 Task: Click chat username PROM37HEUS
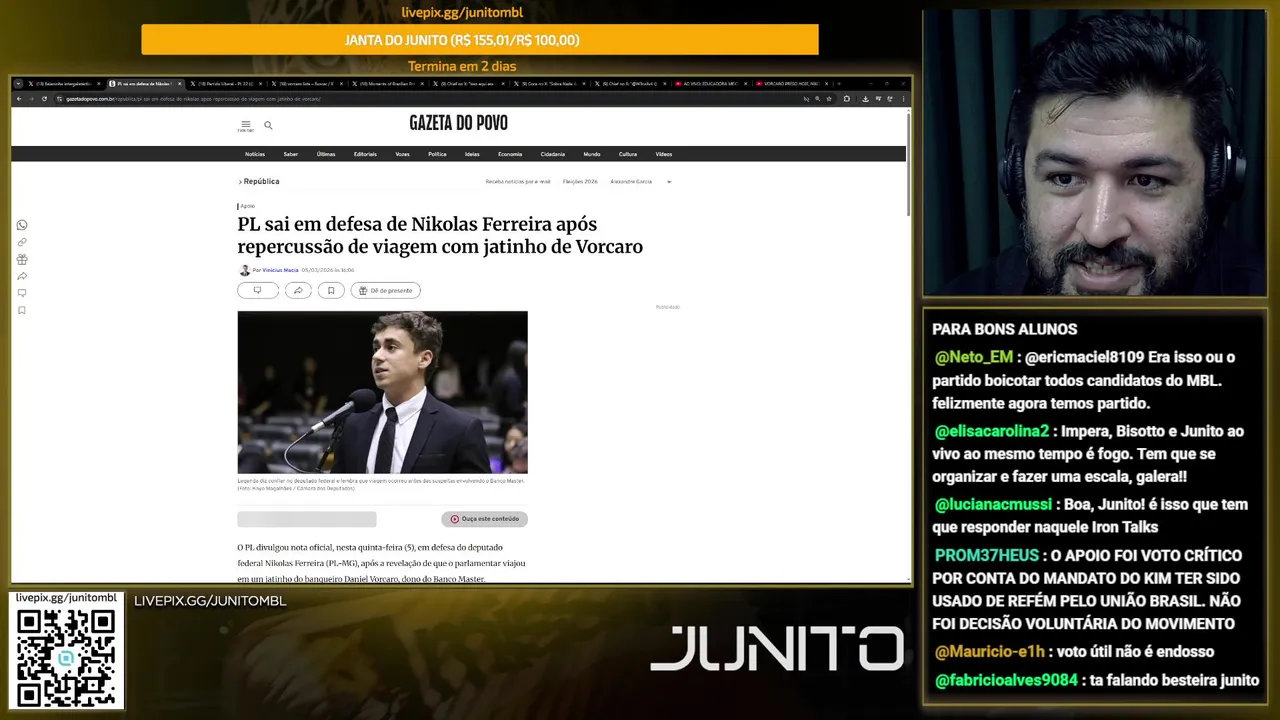(988, 555)
